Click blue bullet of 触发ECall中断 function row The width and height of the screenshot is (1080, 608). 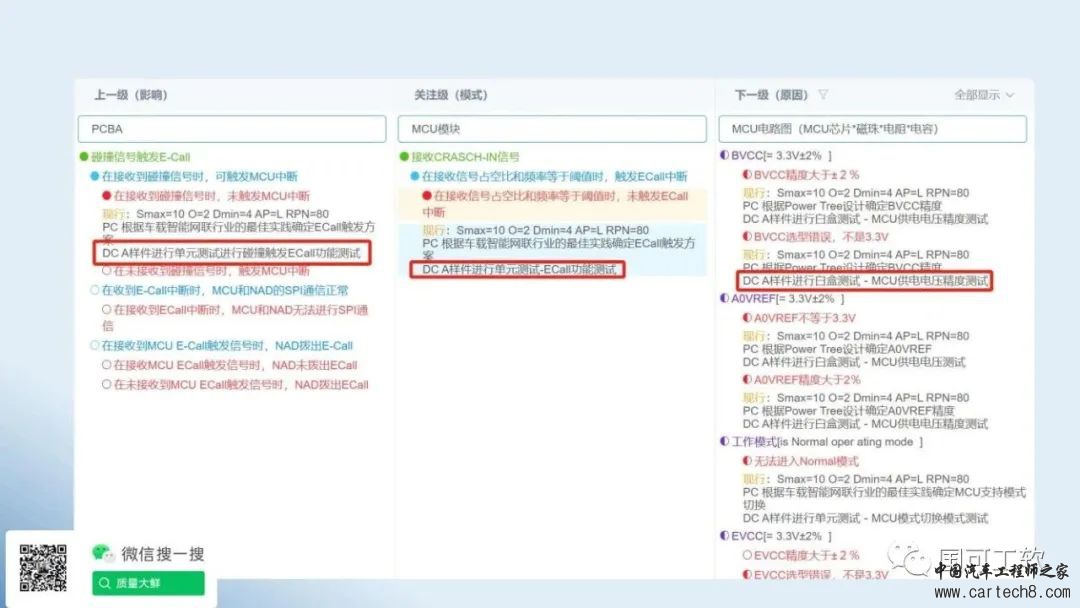tap(415, 176)
